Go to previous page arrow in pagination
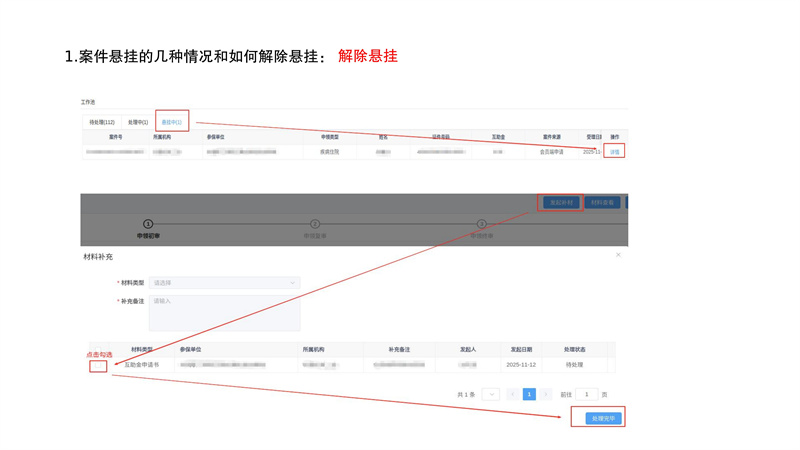 coord(513,395)
